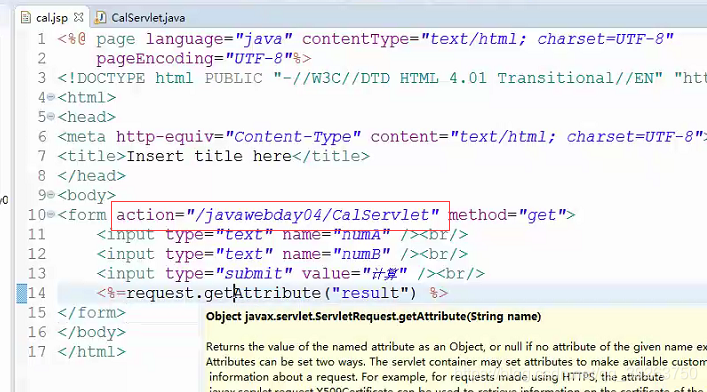Viewport: 707px width, 392px height.
Task: Click the closing </form> tag on line 15
Action: click(92, 313)
